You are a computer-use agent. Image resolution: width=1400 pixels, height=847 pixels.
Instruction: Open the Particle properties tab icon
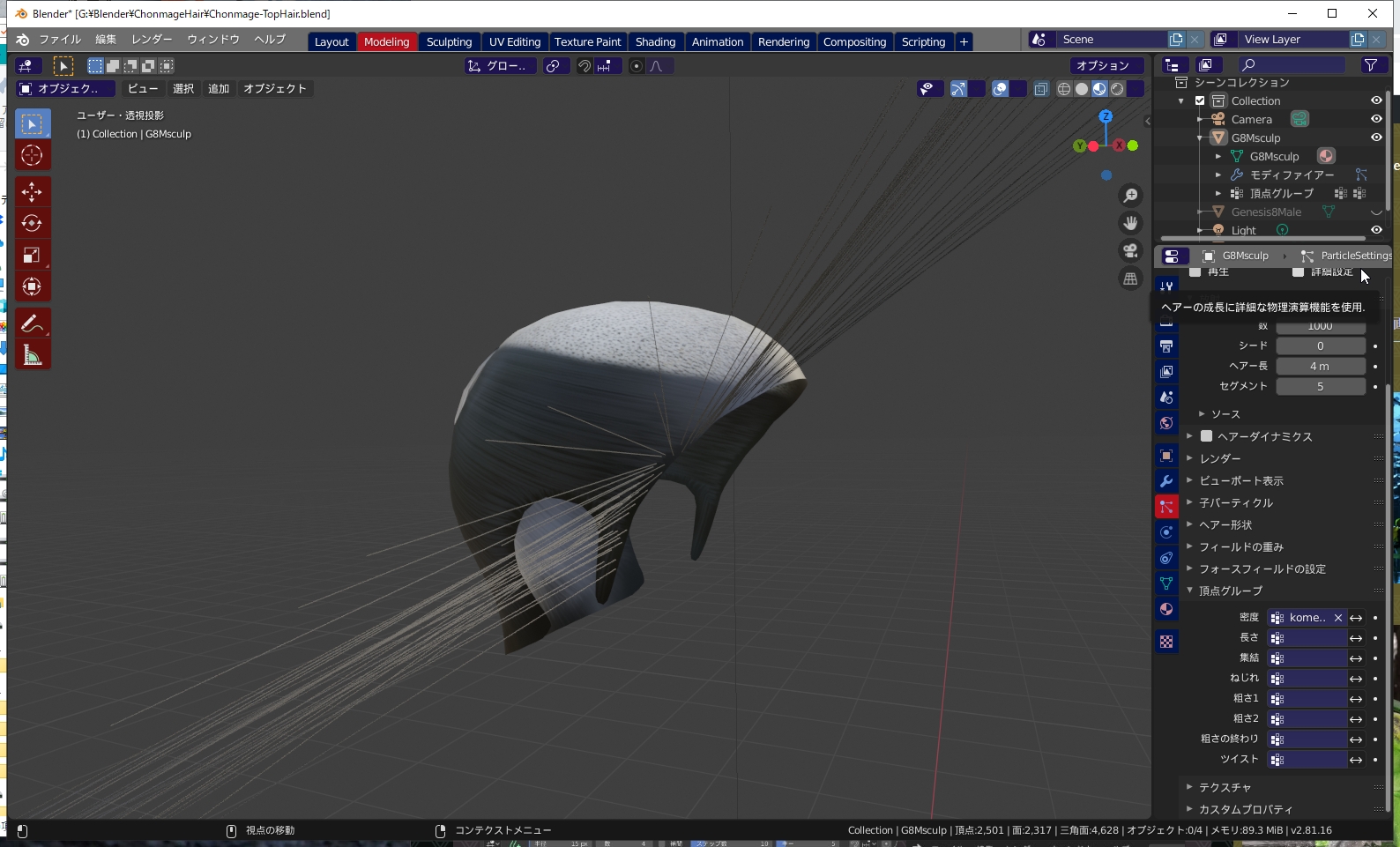pos(1166,507)
